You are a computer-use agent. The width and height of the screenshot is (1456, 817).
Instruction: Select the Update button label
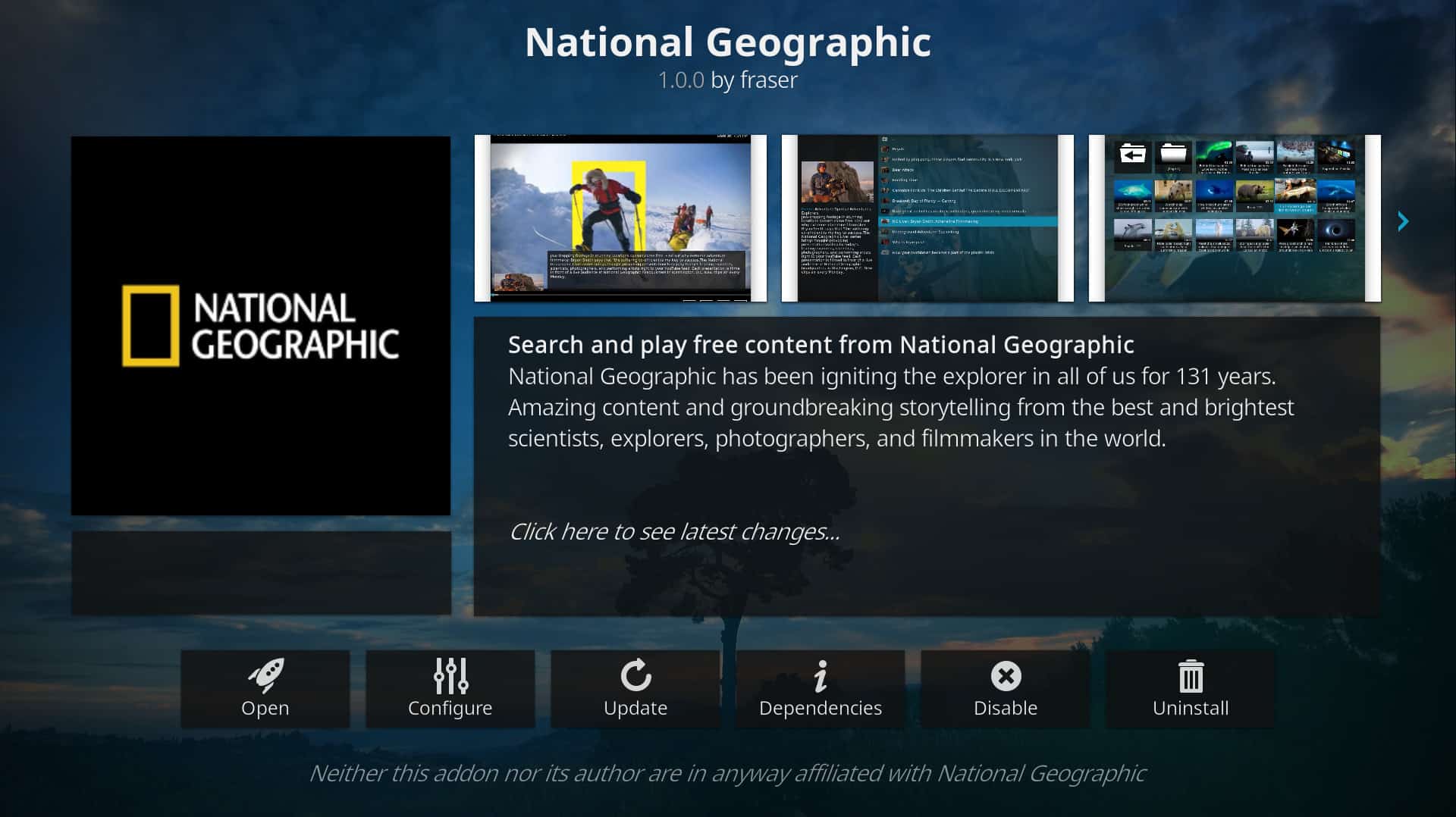[x=635, y=709]
